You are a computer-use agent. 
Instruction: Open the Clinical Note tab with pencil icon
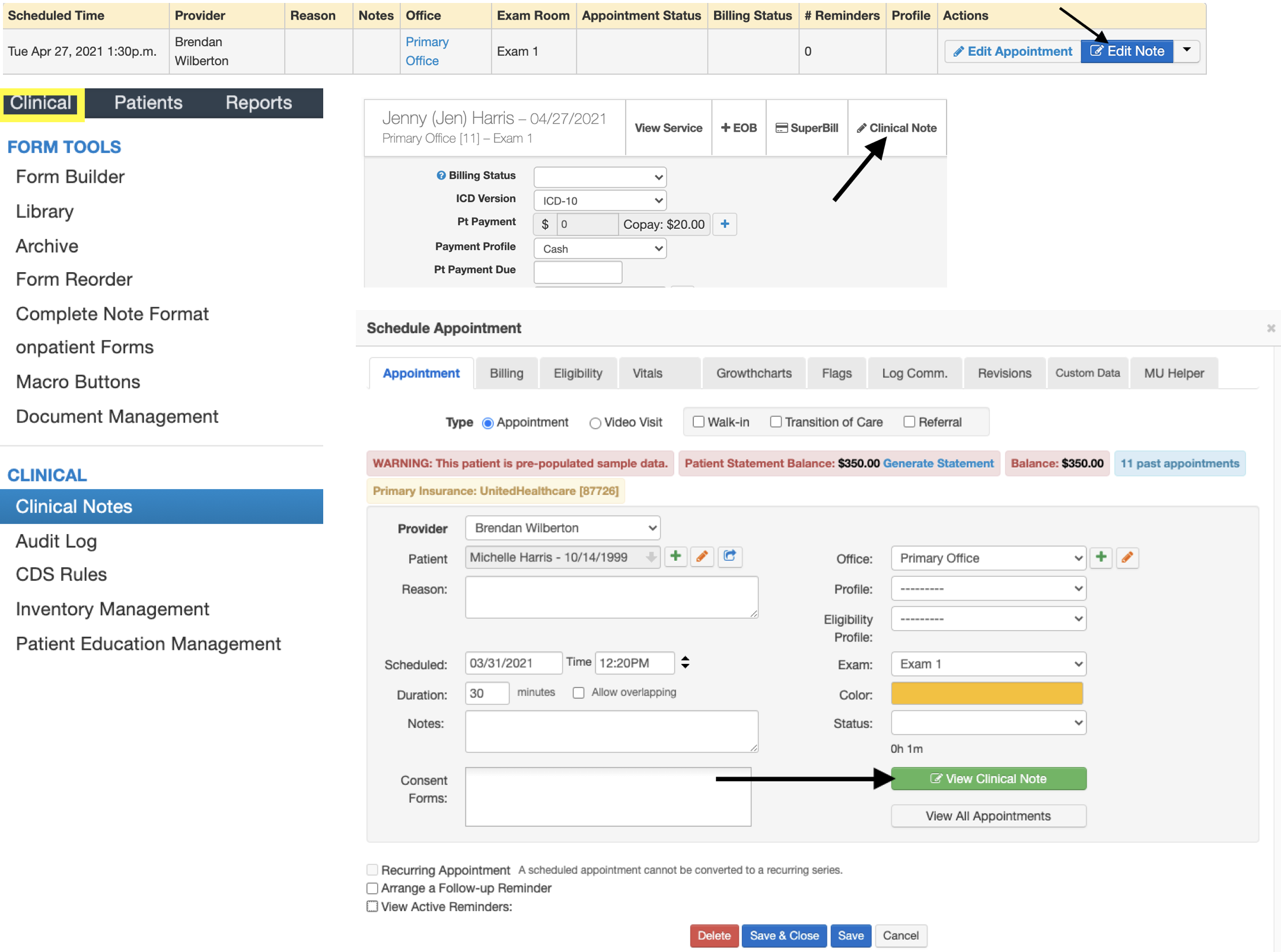(897, 128)
